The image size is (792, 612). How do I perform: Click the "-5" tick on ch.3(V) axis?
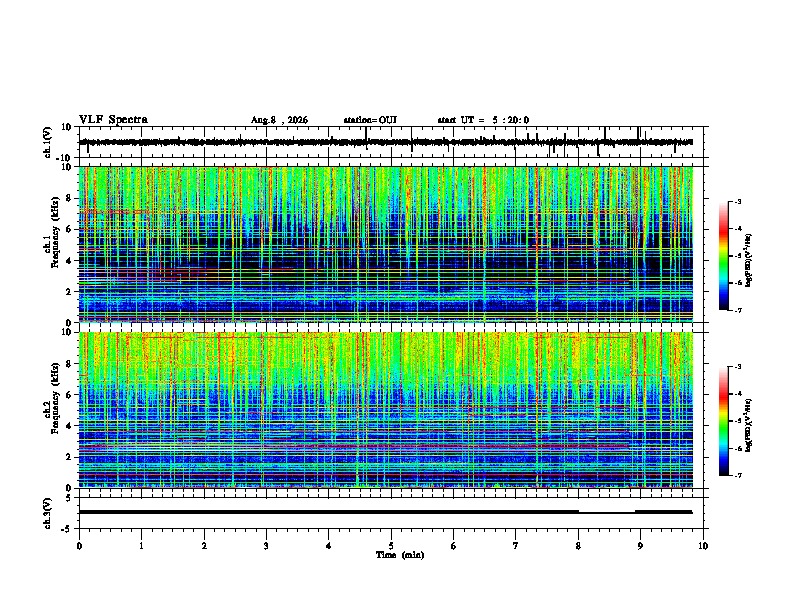(x=68, y=529)
